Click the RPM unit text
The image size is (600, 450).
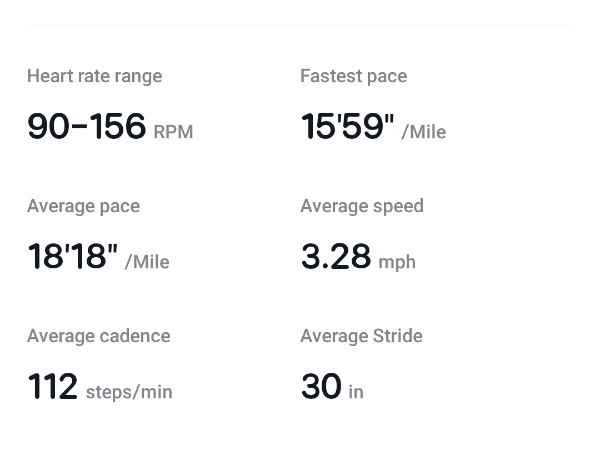(x=173, y=132)
